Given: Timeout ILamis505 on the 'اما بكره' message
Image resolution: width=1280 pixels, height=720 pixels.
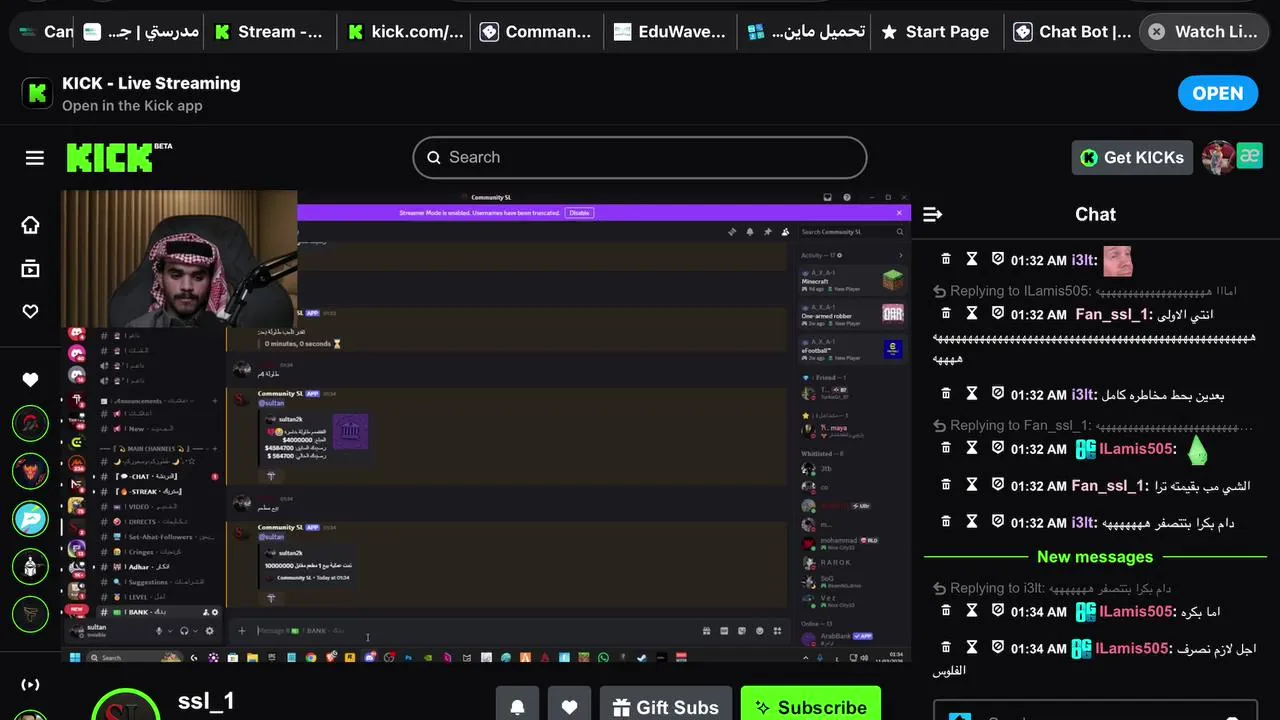Looking at the screenshot, I should (x=972, y=611).
